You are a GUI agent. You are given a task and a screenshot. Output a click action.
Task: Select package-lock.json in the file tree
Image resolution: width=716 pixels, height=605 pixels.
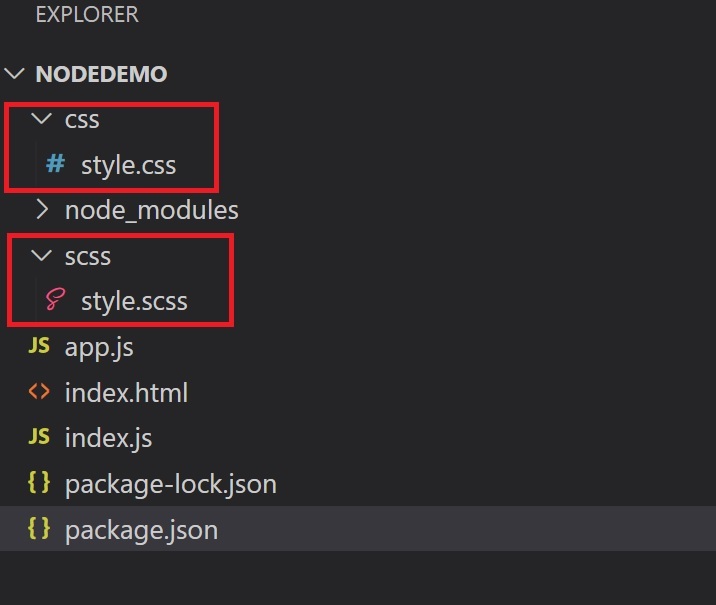(x=170, y=484)
